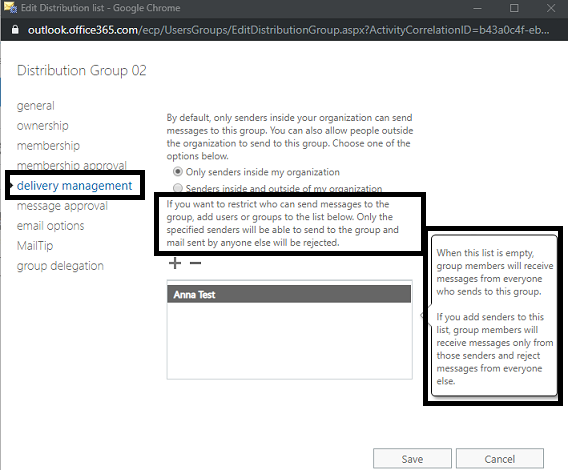Click the mail icon in title bar

pos(10,8)
